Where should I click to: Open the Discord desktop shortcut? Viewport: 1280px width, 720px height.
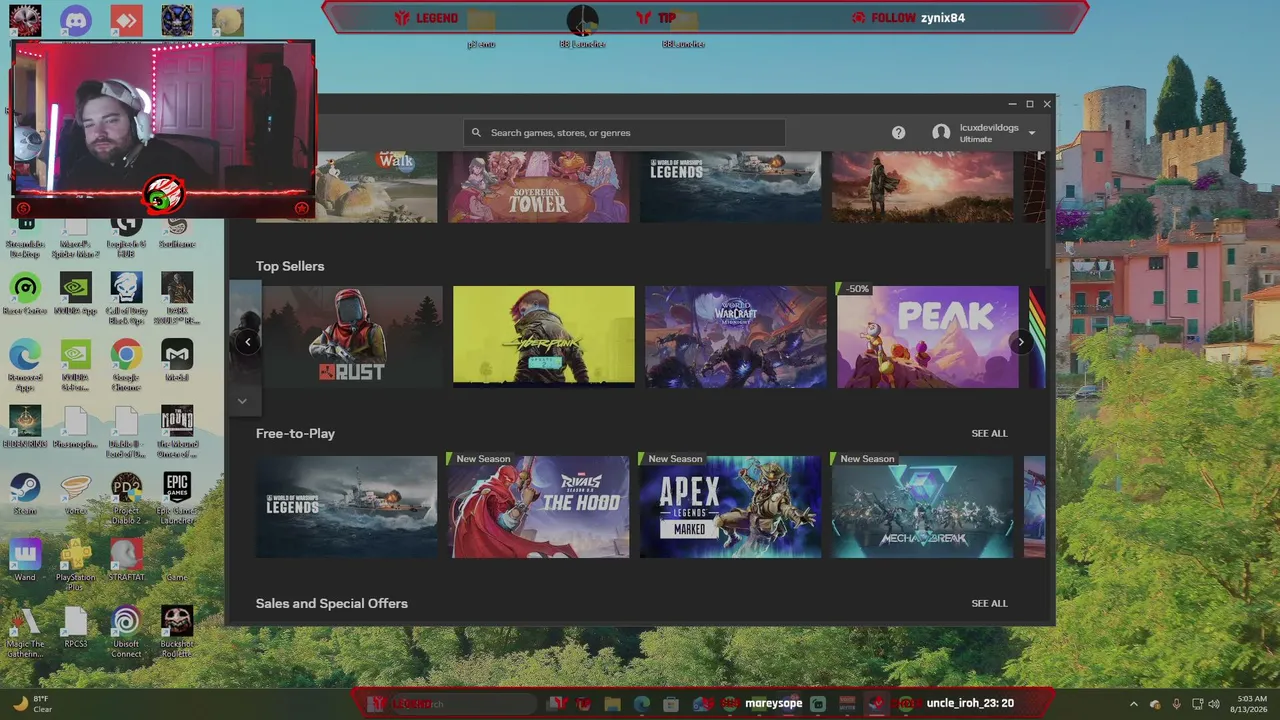(76, 20)
